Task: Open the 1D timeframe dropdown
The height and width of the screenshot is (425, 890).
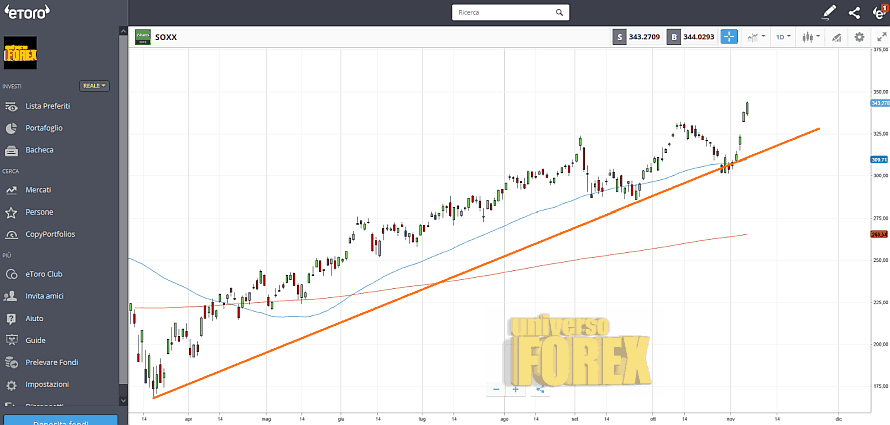Action: [x=783, y=37]
